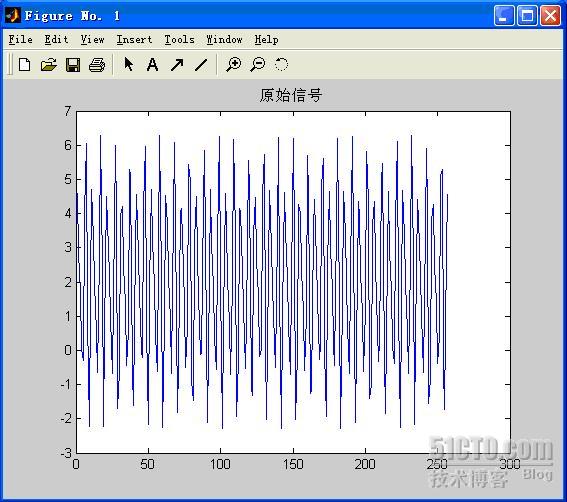
Task: Click the y-axis tick label -2
Action: [x=66, y=419]
